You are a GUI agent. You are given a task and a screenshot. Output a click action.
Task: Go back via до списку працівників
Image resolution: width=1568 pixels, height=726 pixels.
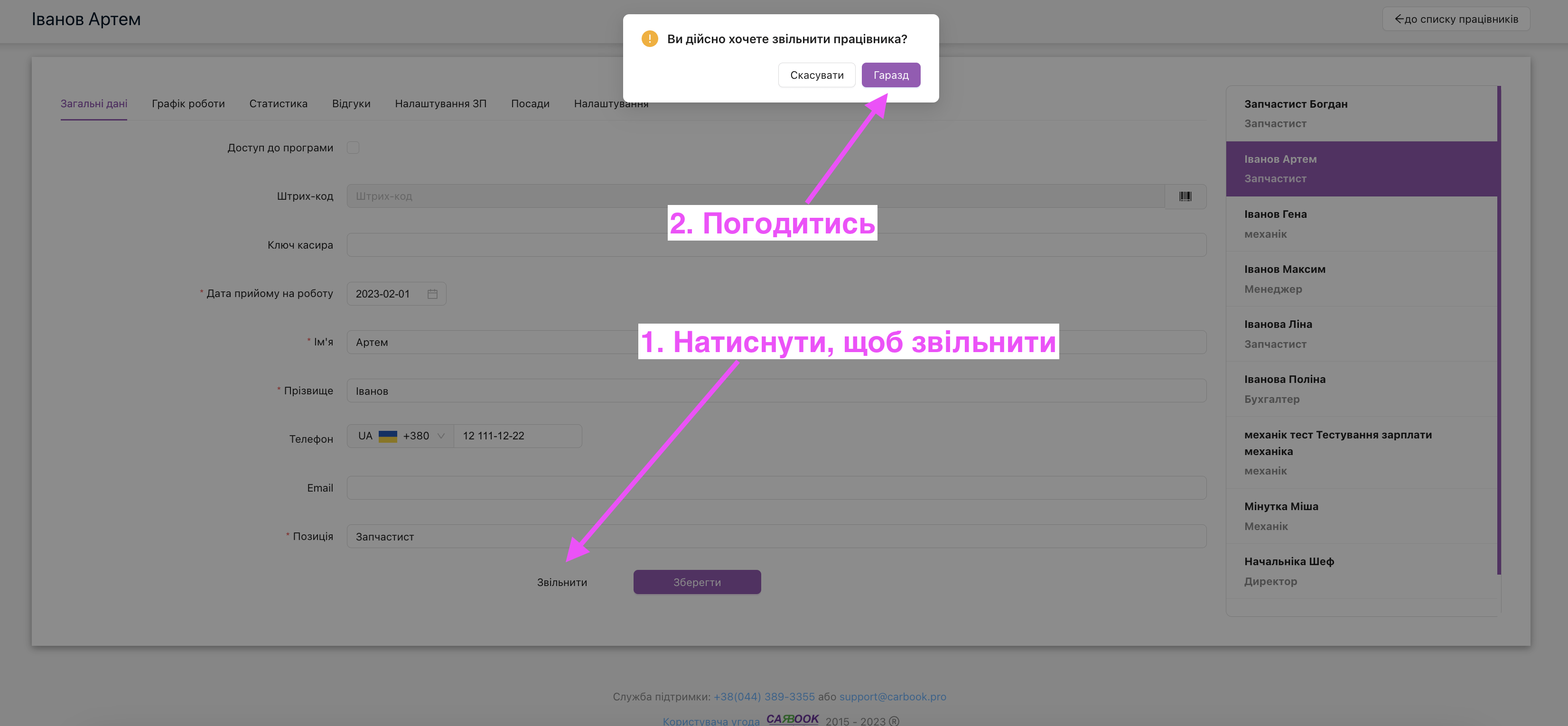point(1456,19)
